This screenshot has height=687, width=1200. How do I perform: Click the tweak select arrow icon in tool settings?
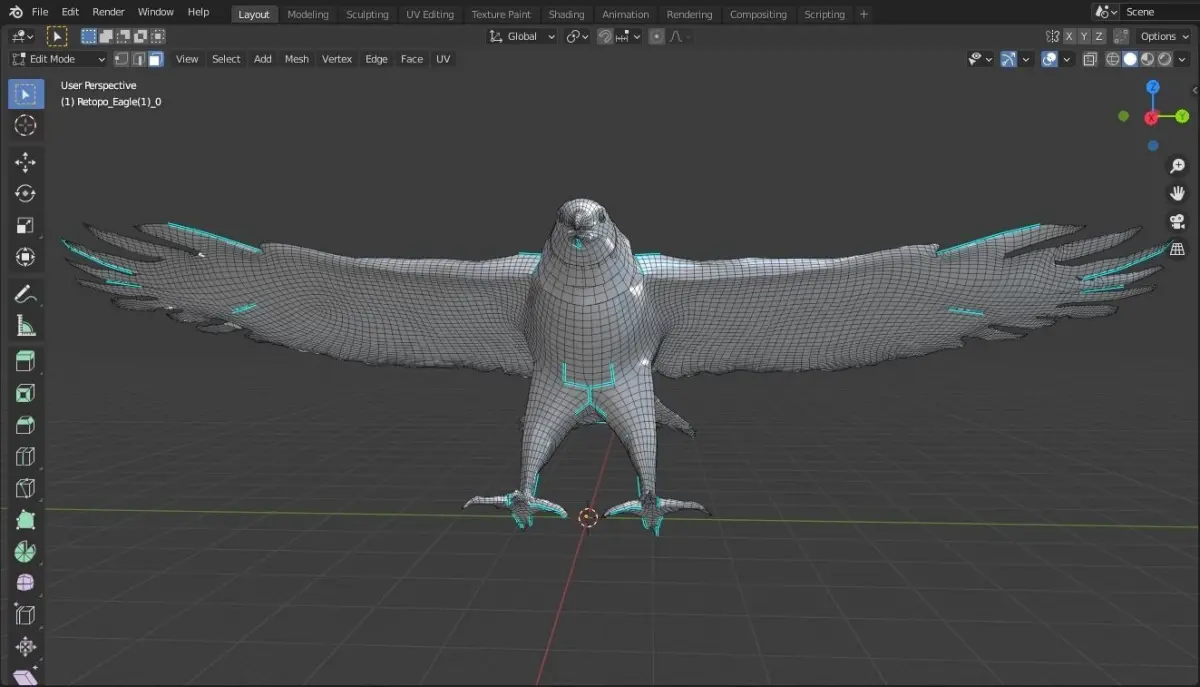[x=57, y=36]
